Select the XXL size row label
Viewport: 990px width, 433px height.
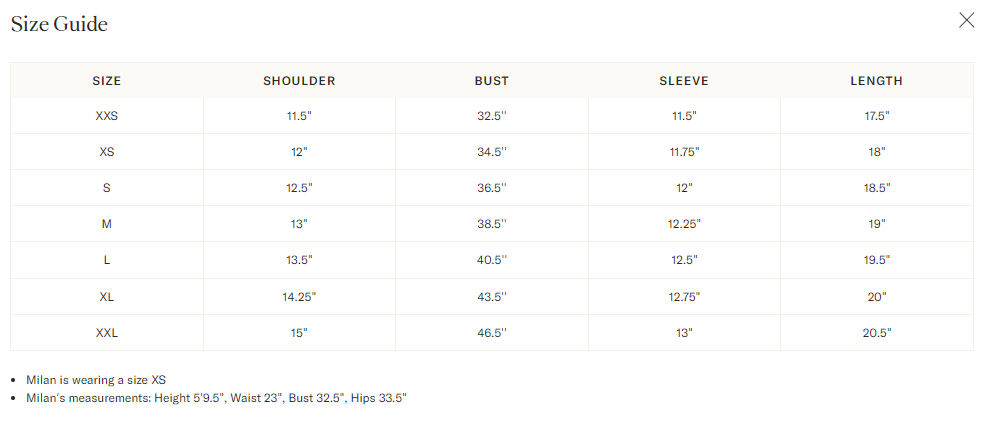pyautogui.click(x=107, y=333)
